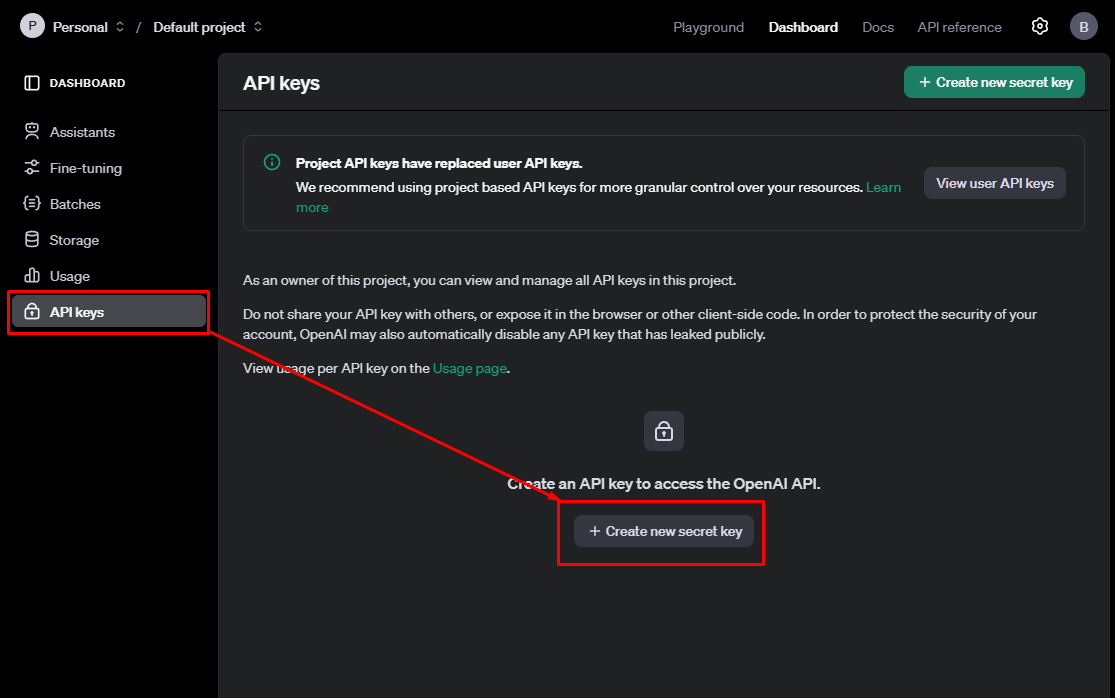Click the Batches icon in sidebar

[32, 204]
